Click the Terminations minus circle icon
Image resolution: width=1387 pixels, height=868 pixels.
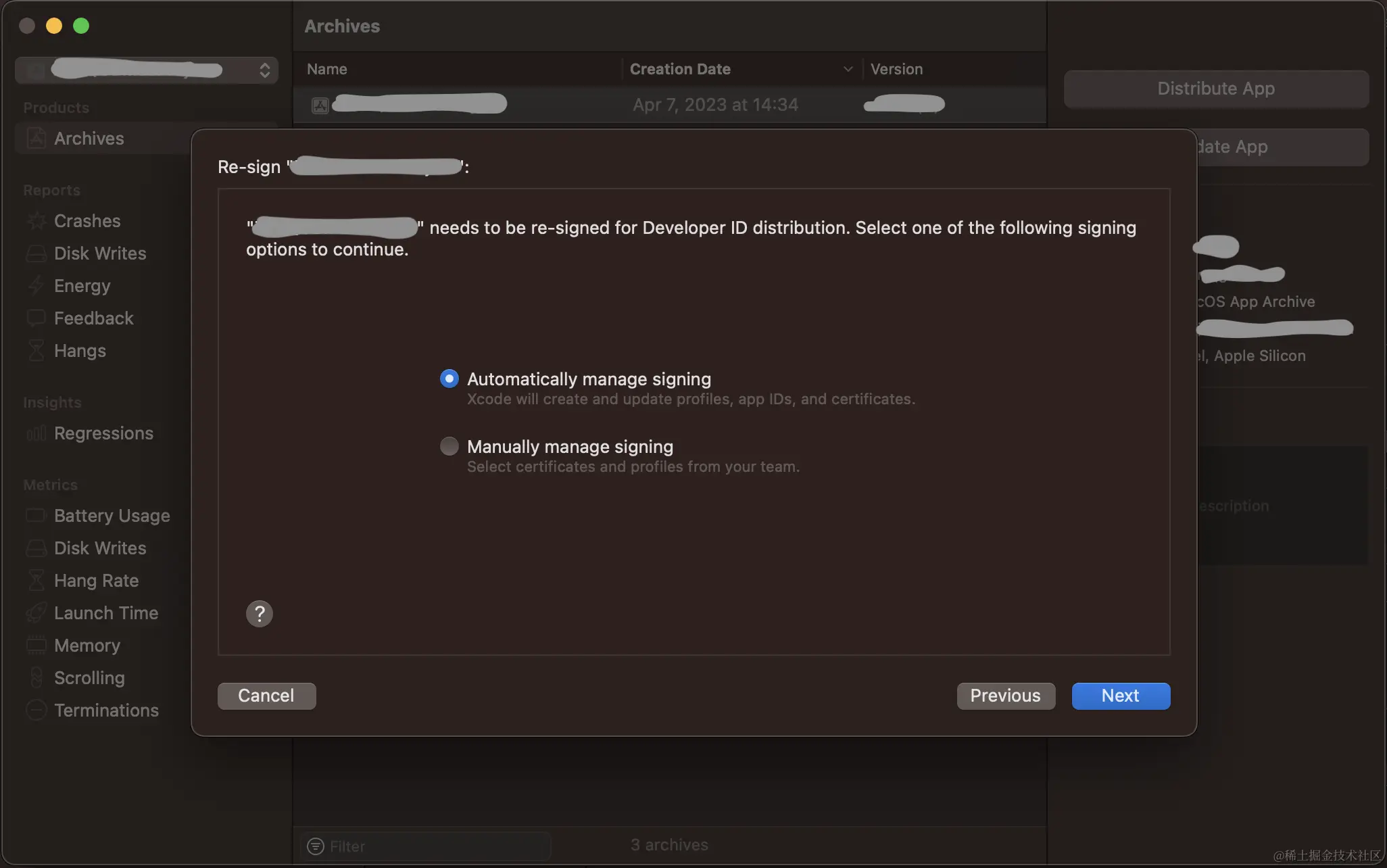[36, 710]
